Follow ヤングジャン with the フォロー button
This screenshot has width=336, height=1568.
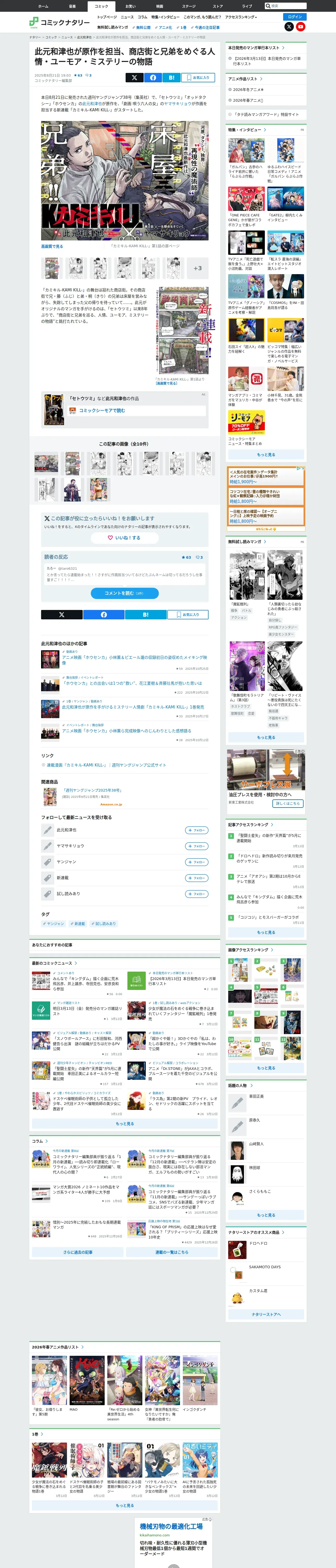pos(197,861)
